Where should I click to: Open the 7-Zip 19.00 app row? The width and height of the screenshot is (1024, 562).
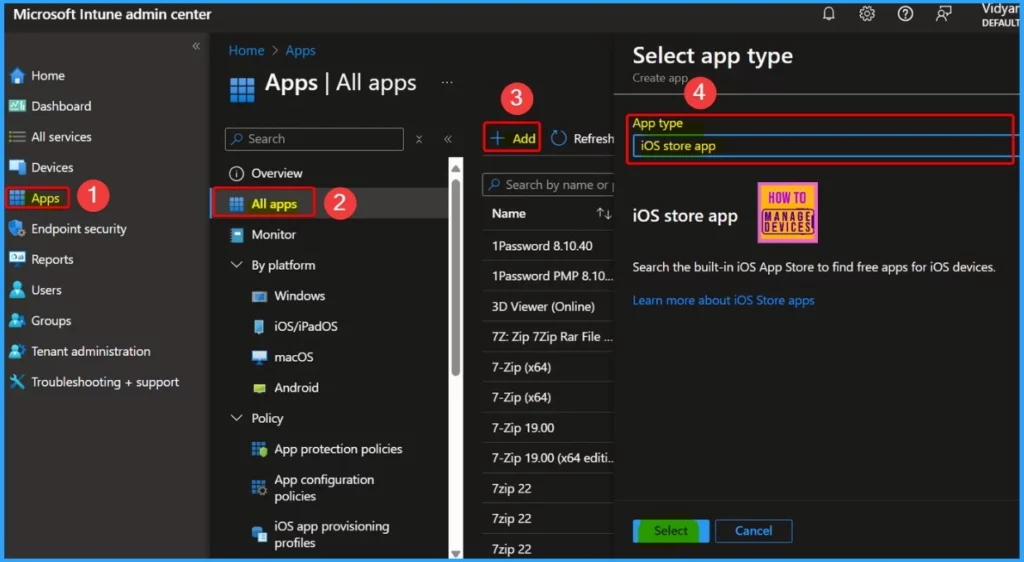pos(523,428)
